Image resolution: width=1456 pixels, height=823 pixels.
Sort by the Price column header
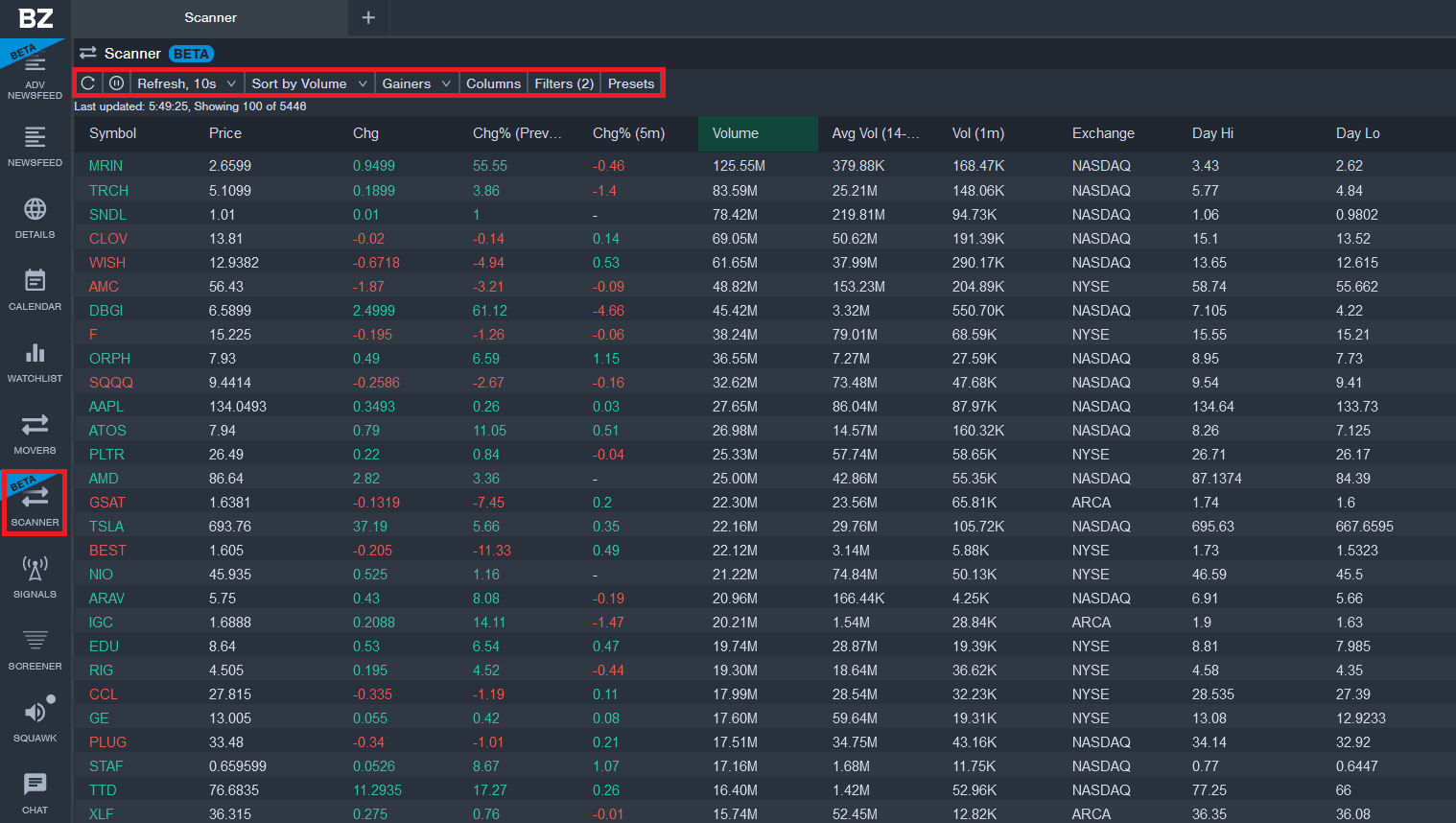[x=225, y=133]
